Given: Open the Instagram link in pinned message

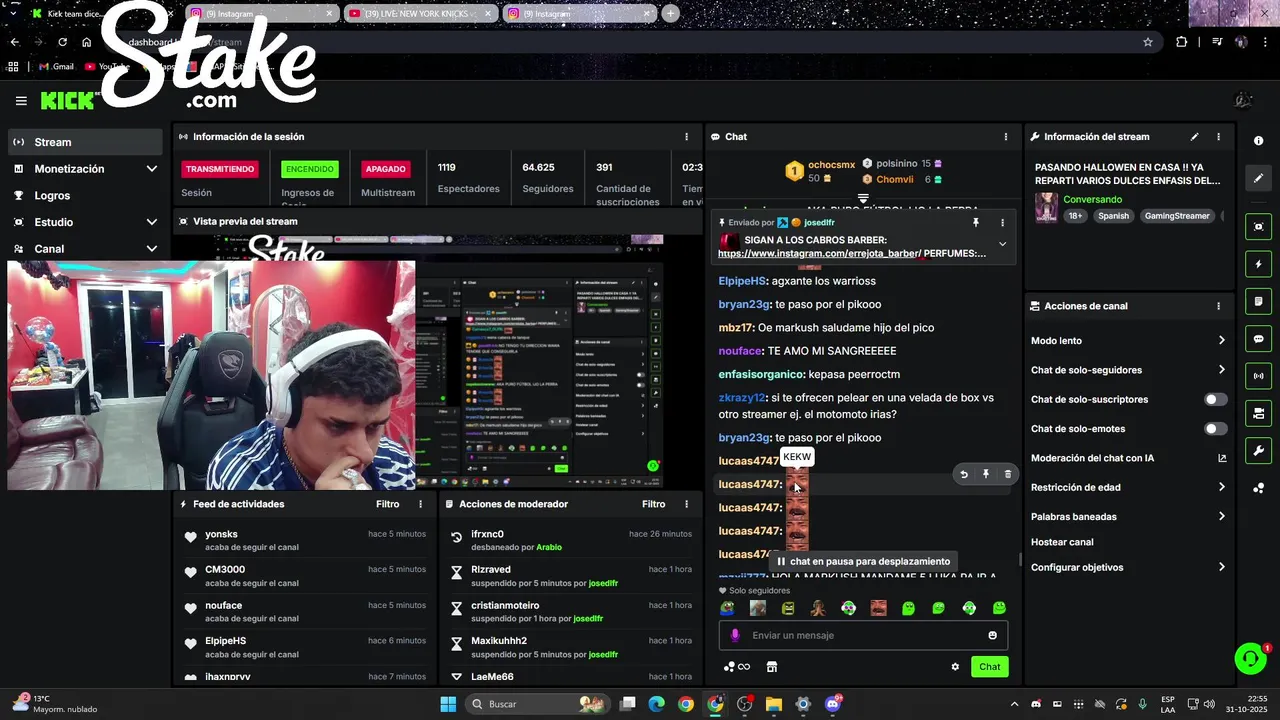Looking at the screenshot, I should (x=821, y=254).
